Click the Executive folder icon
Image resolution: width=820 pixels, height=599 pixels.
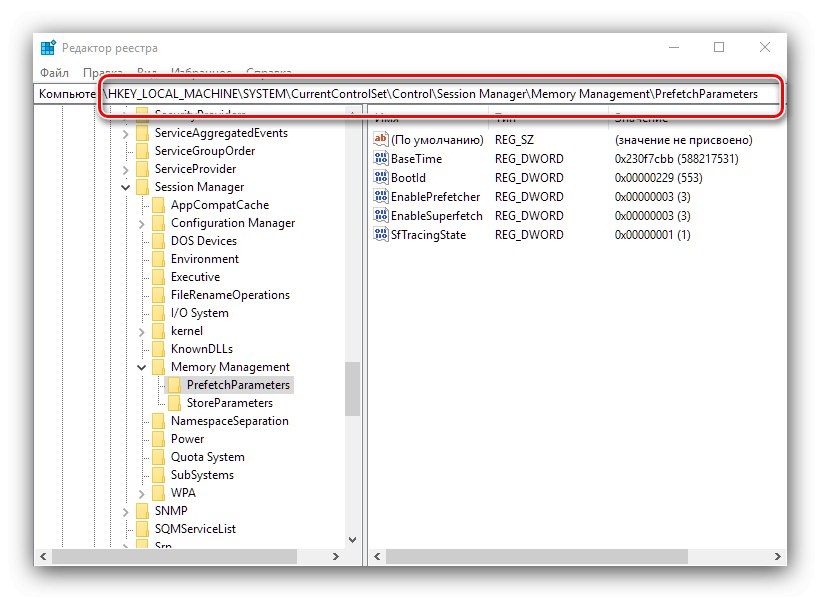(x=158, y=277)
